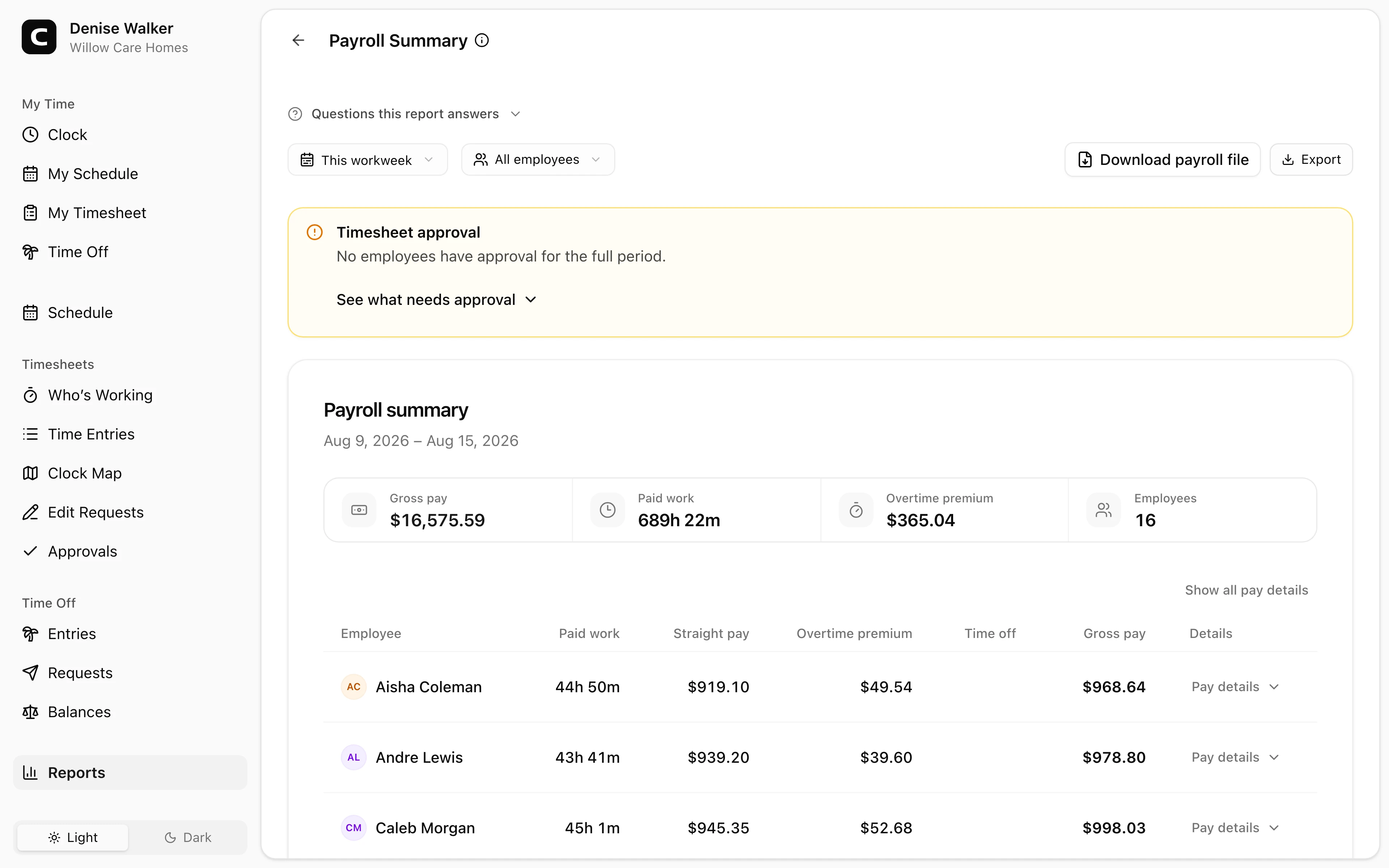The width and height of the screenshot is (1389, 868).
Task: Expand See what needs approval
Action: point(436,300)
